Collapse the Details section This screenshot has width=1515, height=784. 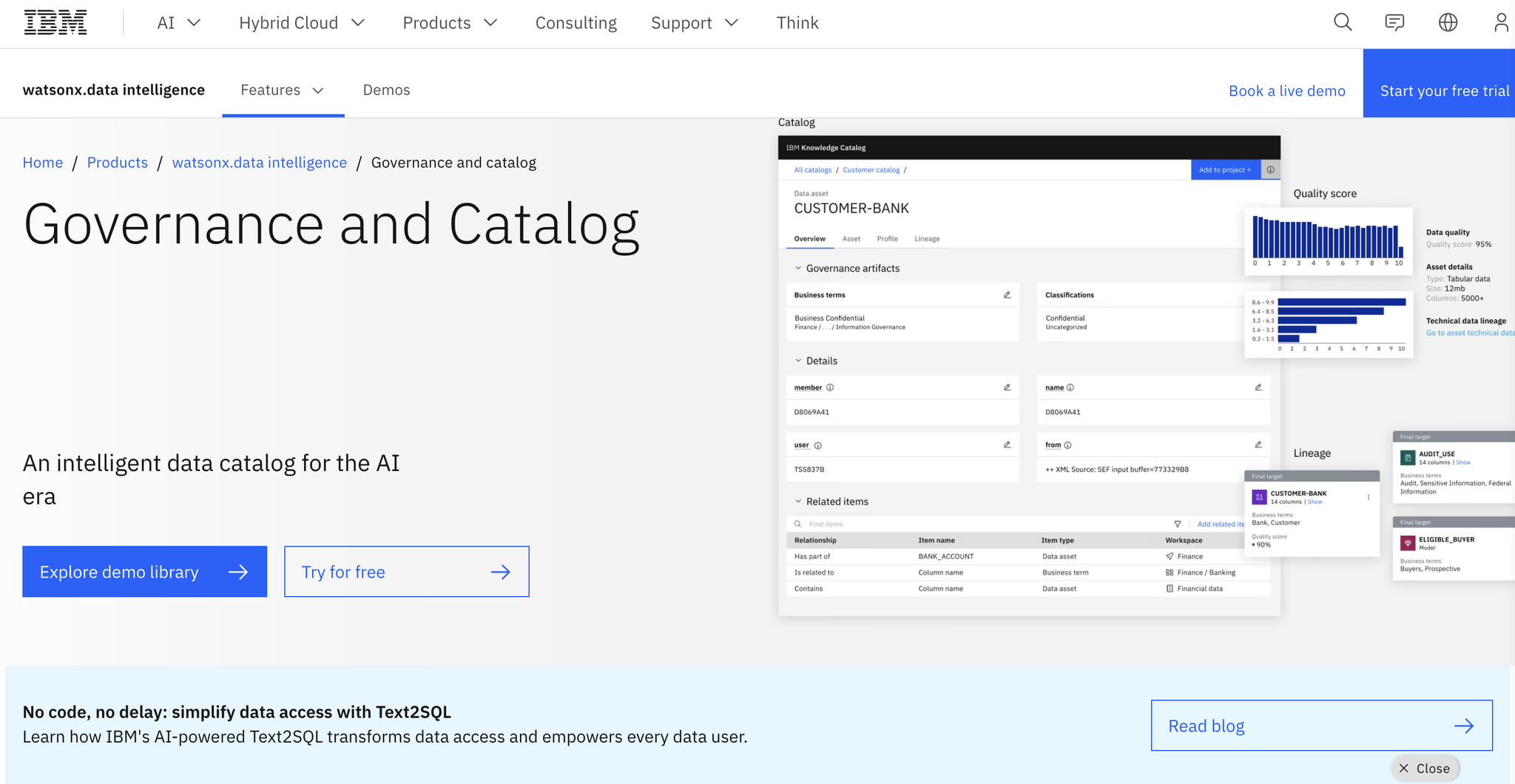click(798, 360)
